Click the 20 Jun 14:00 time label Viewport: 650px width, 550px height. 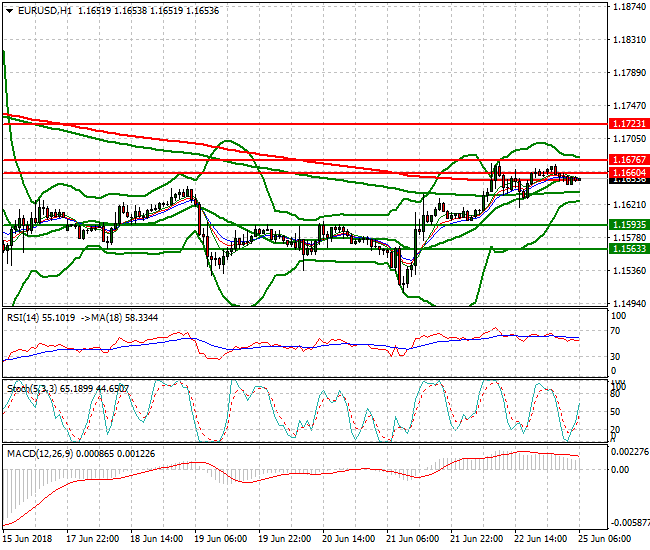pyautogui.click(x=349, y=538)
